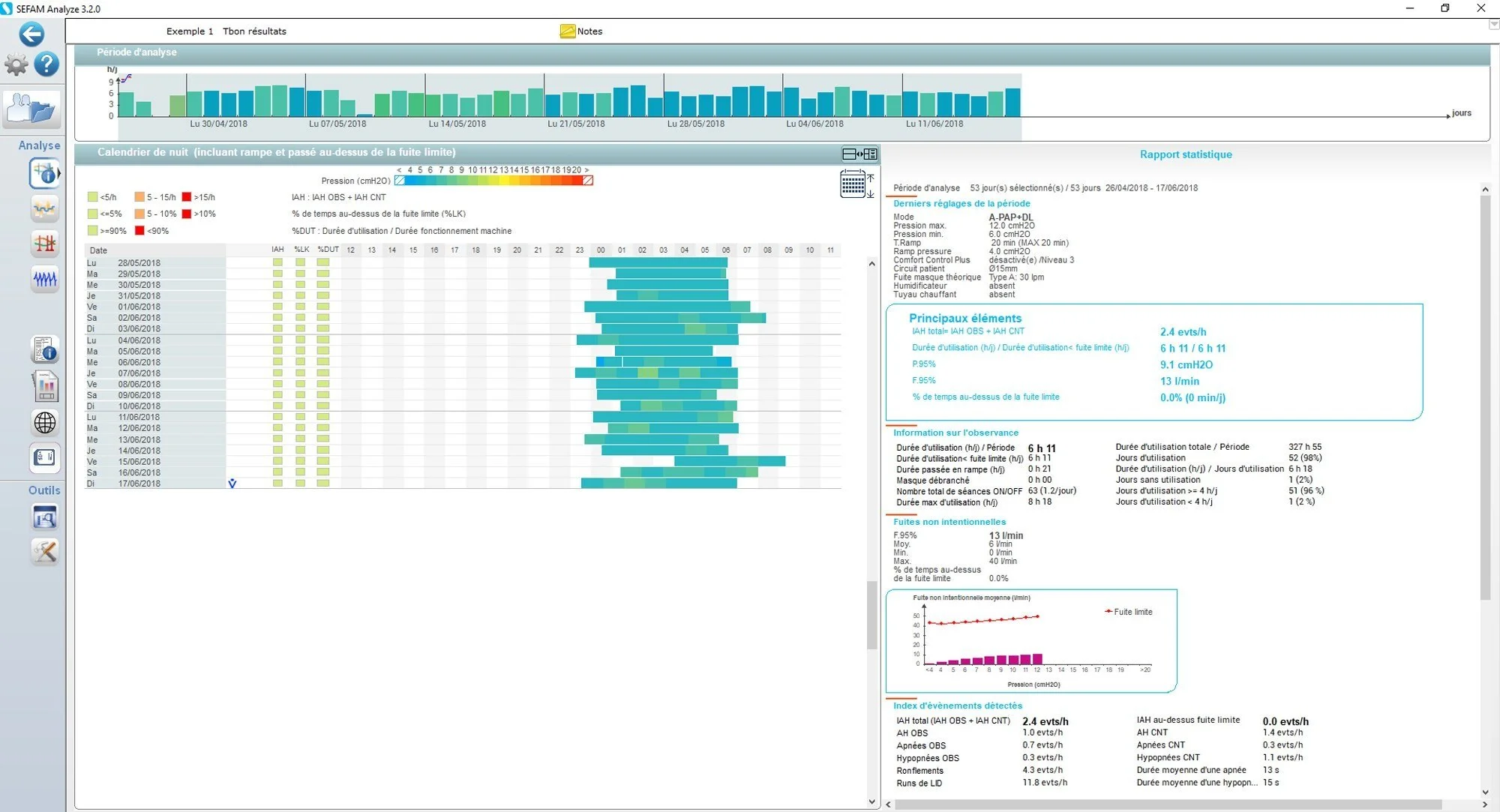Click the blue back arrow icon
The image size is (1500, 812).
click(31, 34)
